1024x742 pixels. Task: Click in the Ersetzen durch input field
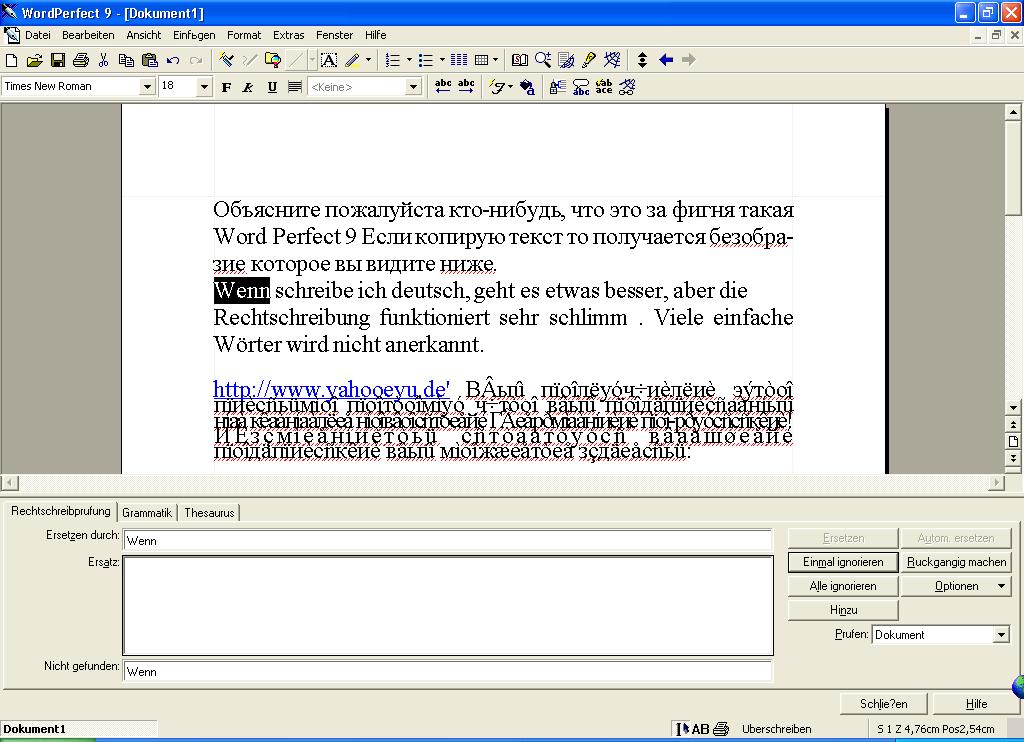click(x=447, y=541)
